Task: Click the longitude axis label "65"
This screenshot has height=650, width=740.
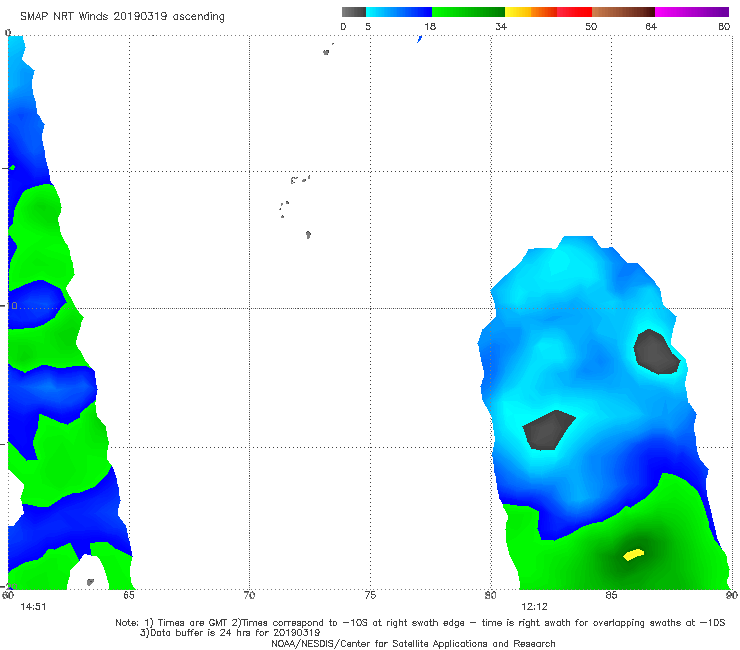Action: coord(129,595)
